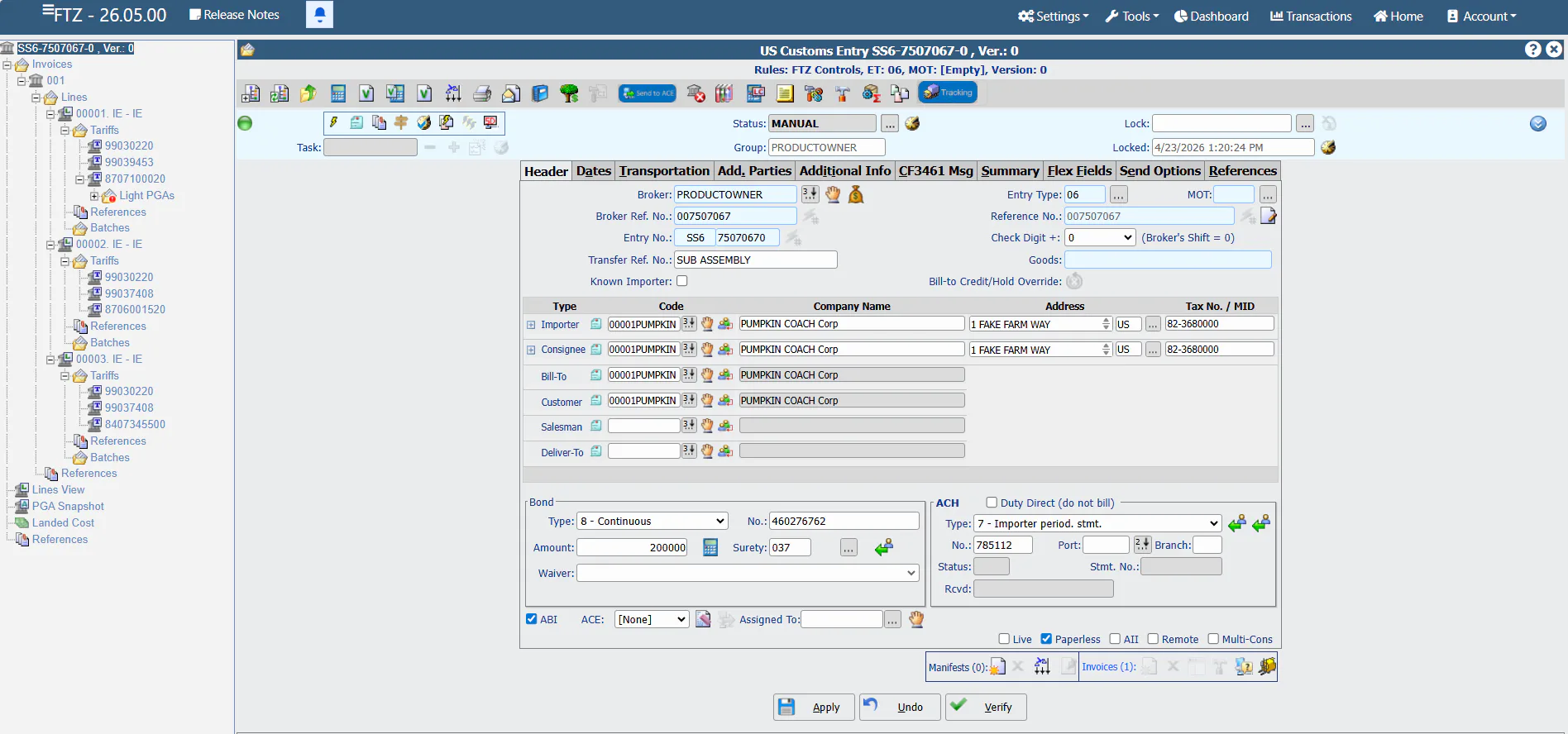
Task: Click the signpost icon in the task toolbar
Action: (x=401, y=122)
